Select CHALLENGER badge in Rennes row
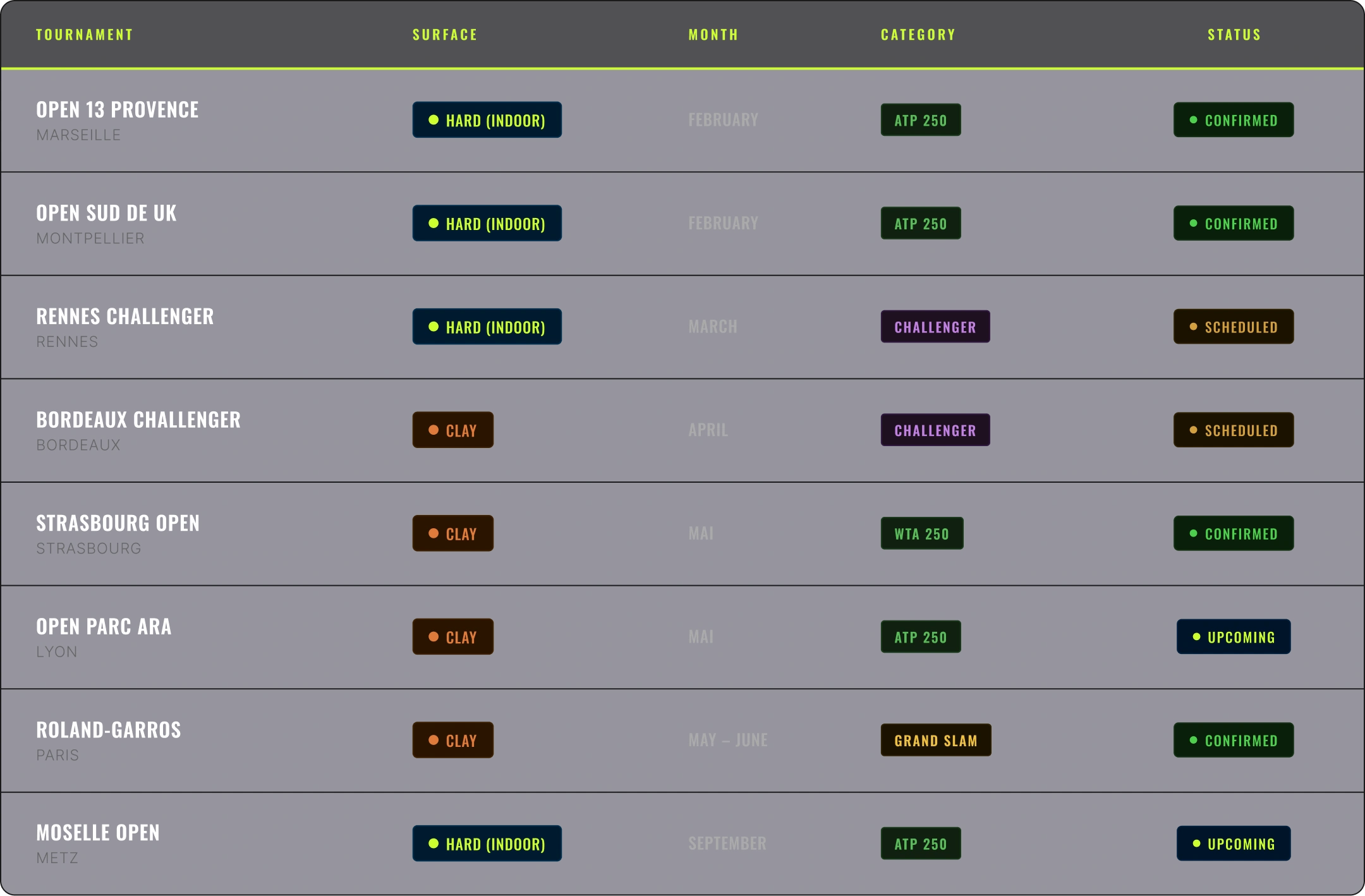1365x896 pixels. click(935, 327)
